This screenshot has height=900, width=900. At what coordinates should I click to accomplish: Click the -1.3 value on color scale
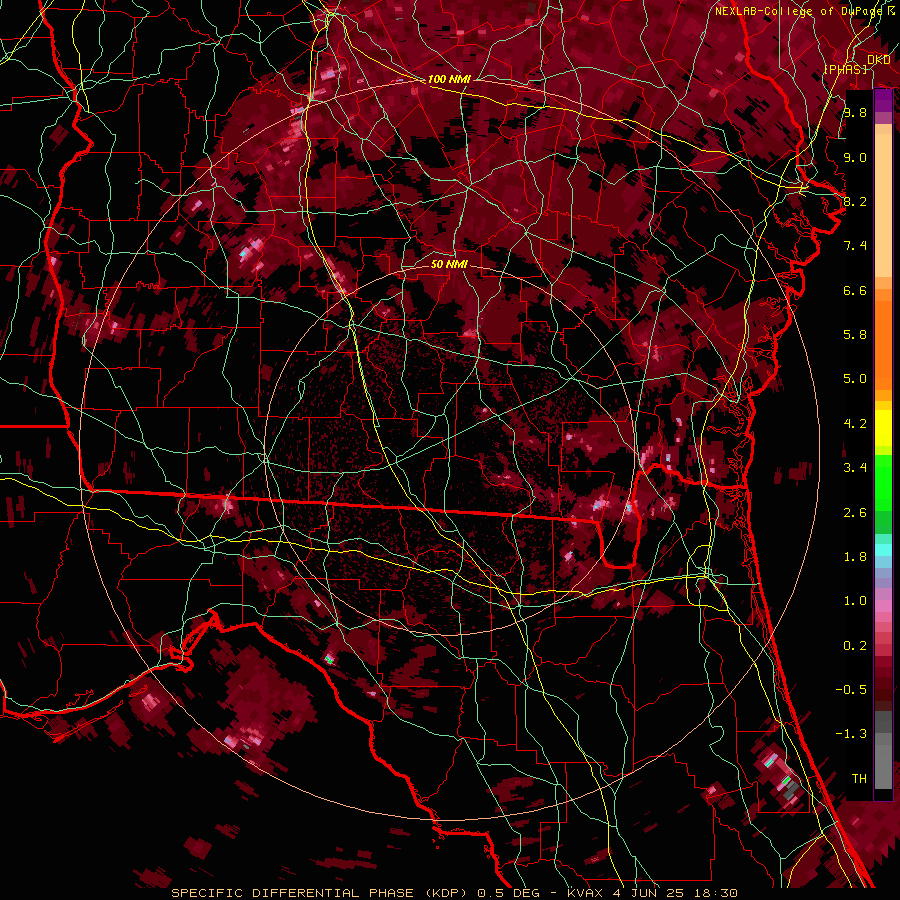(x=851, y=734)
